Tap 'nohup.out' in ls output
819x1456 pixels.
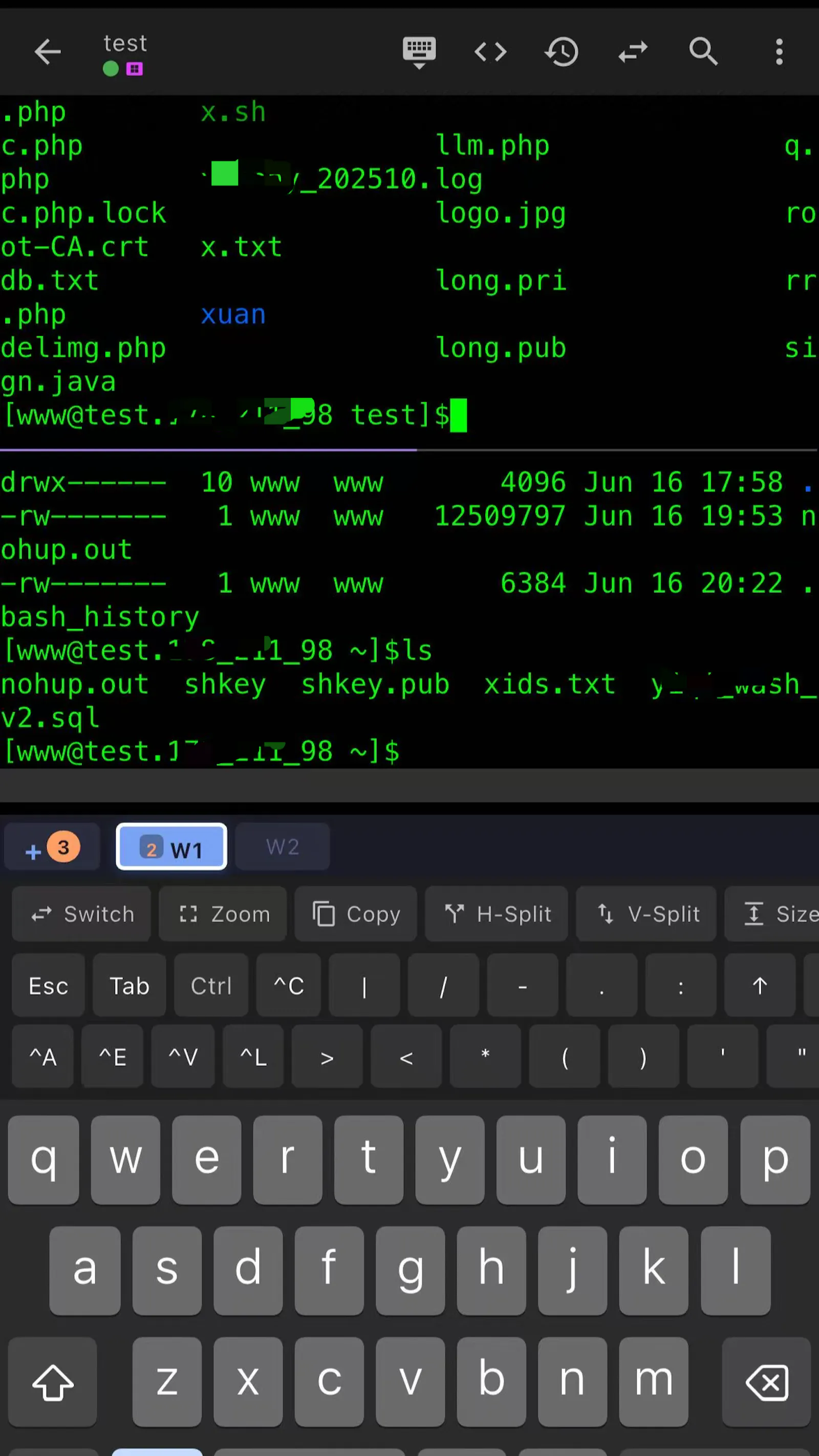tap(75, 684)
